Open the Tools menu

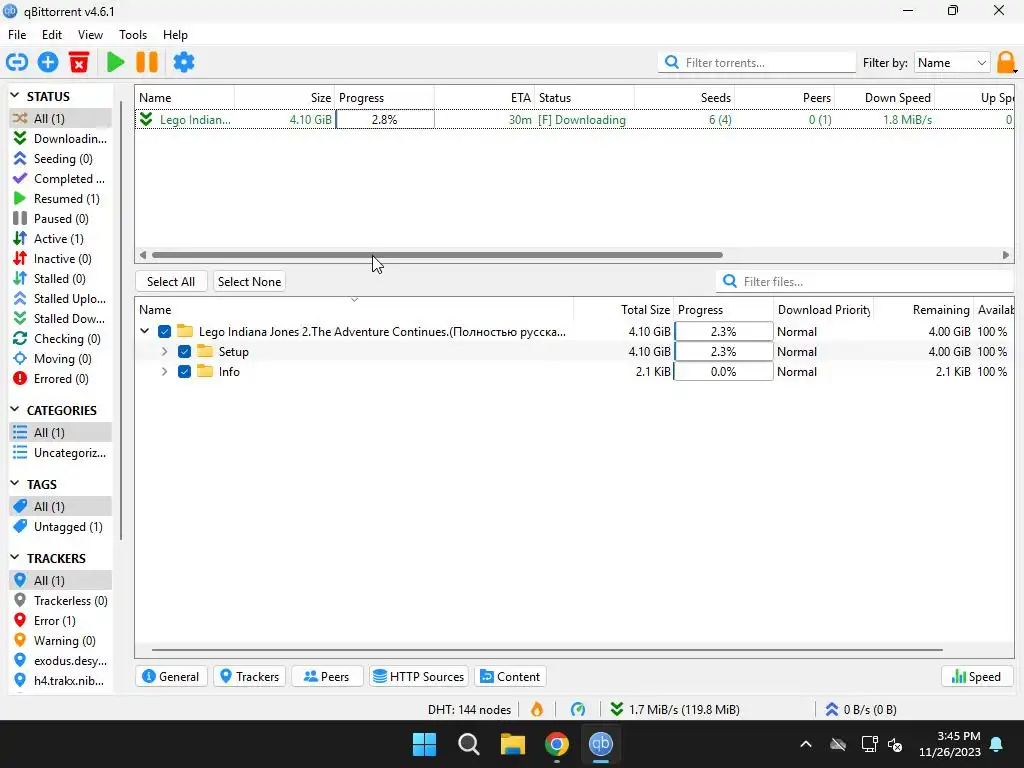[133, 35]
